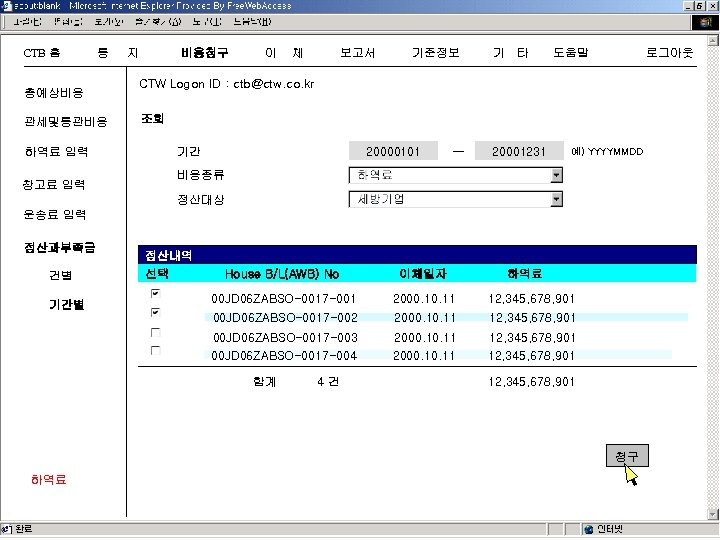
Task: Open 운송료 입력 in sidebar
Action: pyautogui.click(x=55, y=214)
